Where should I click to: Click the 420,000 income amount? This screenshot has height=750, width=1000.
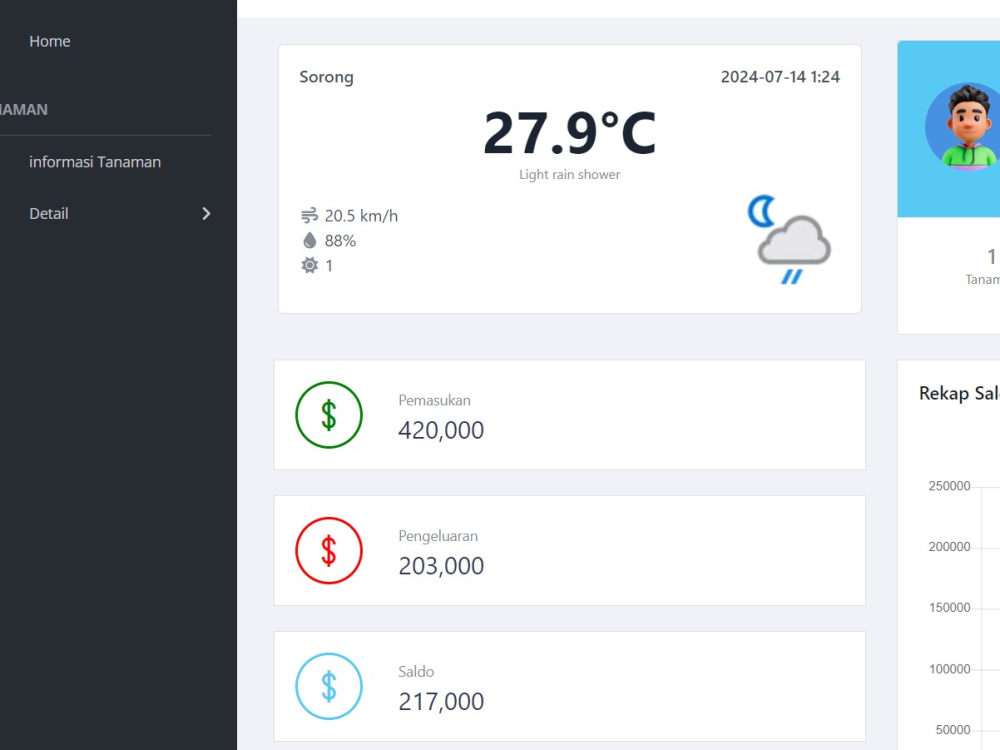click(441, 430)
